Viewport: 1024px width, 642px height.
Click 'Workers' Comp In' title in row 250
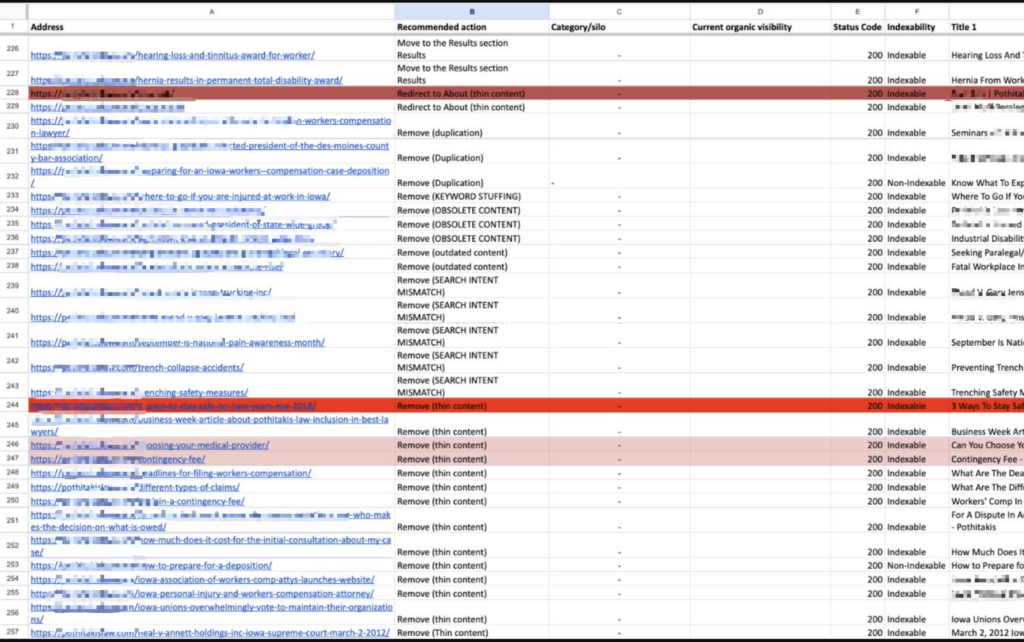tap(987, 502)
